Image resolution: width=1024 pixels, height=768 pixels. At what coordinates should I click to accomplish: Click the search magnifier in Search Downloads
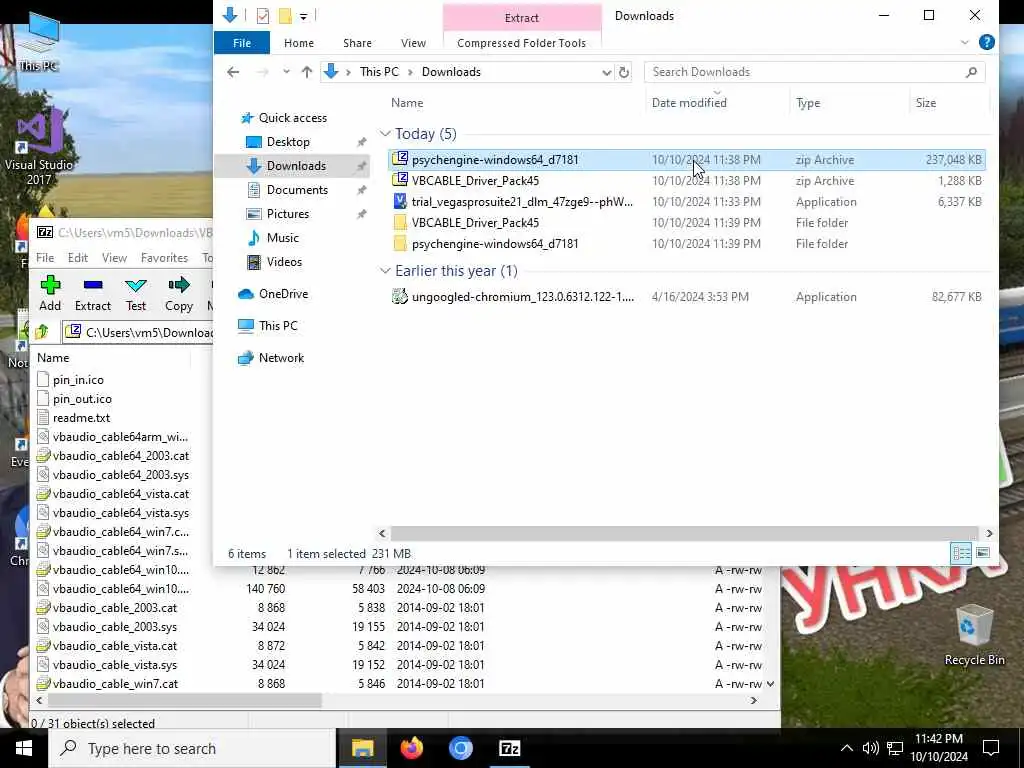click(971, 72)
